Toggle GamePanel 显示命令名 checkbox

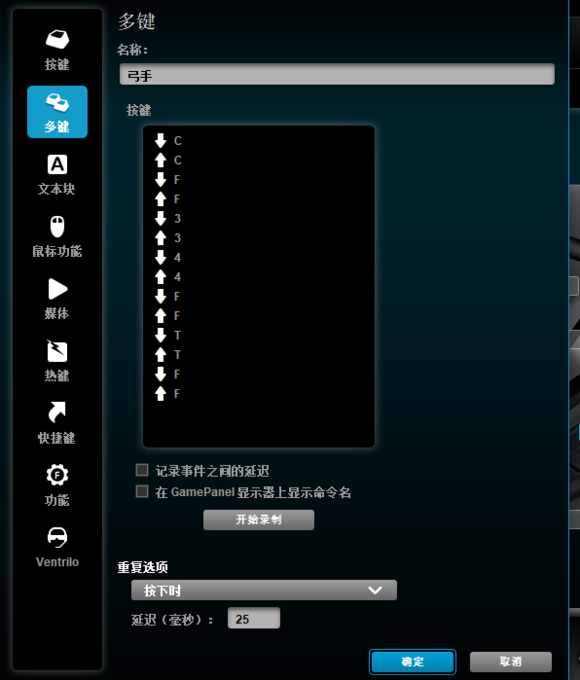tap(142, 491)
